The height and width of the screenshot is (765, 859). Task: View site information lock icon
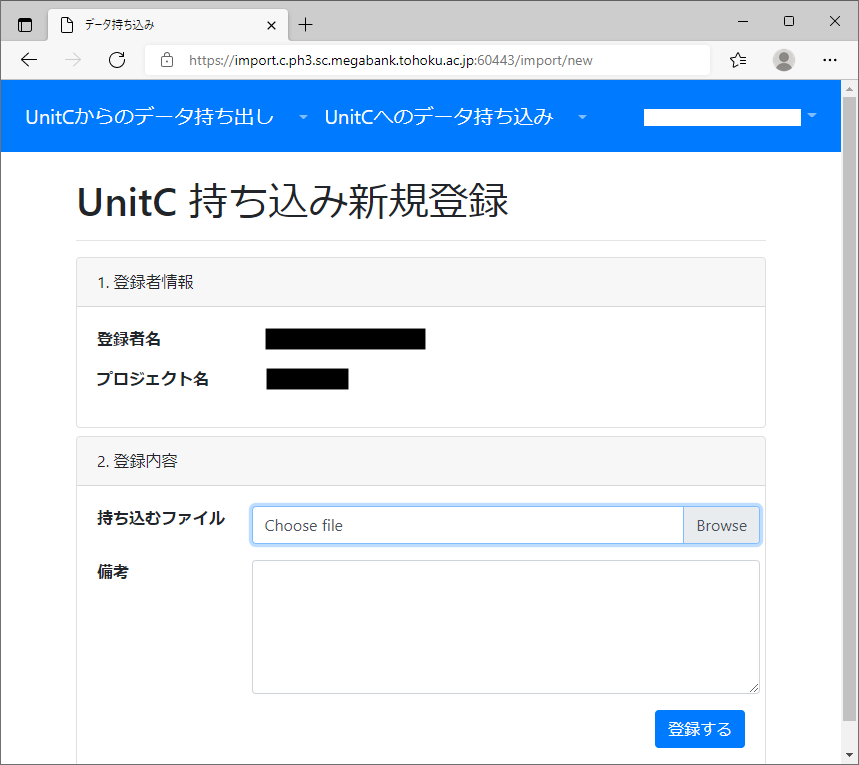click(x=167, y=60)
